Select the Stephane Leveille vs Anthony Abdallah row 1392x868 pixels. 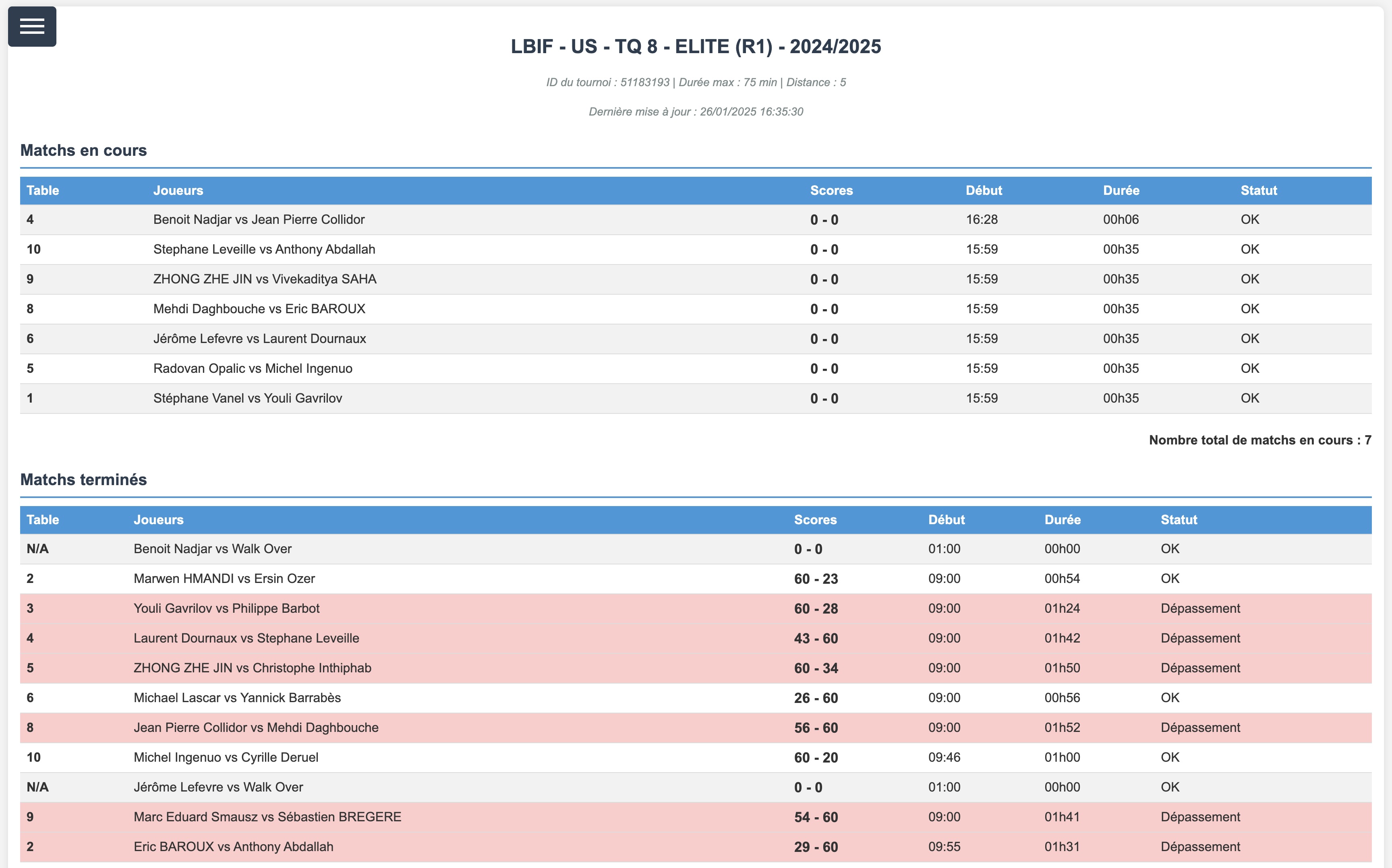(x=263, y=249)
